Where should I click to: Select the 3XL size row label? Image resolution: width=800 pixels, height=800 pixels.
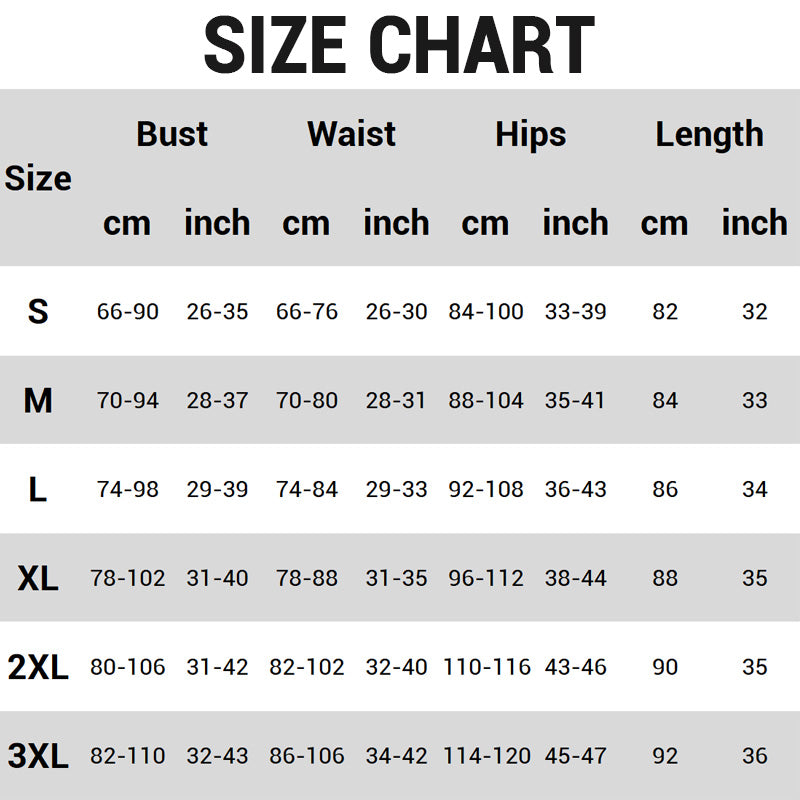(x=38, y=756)
